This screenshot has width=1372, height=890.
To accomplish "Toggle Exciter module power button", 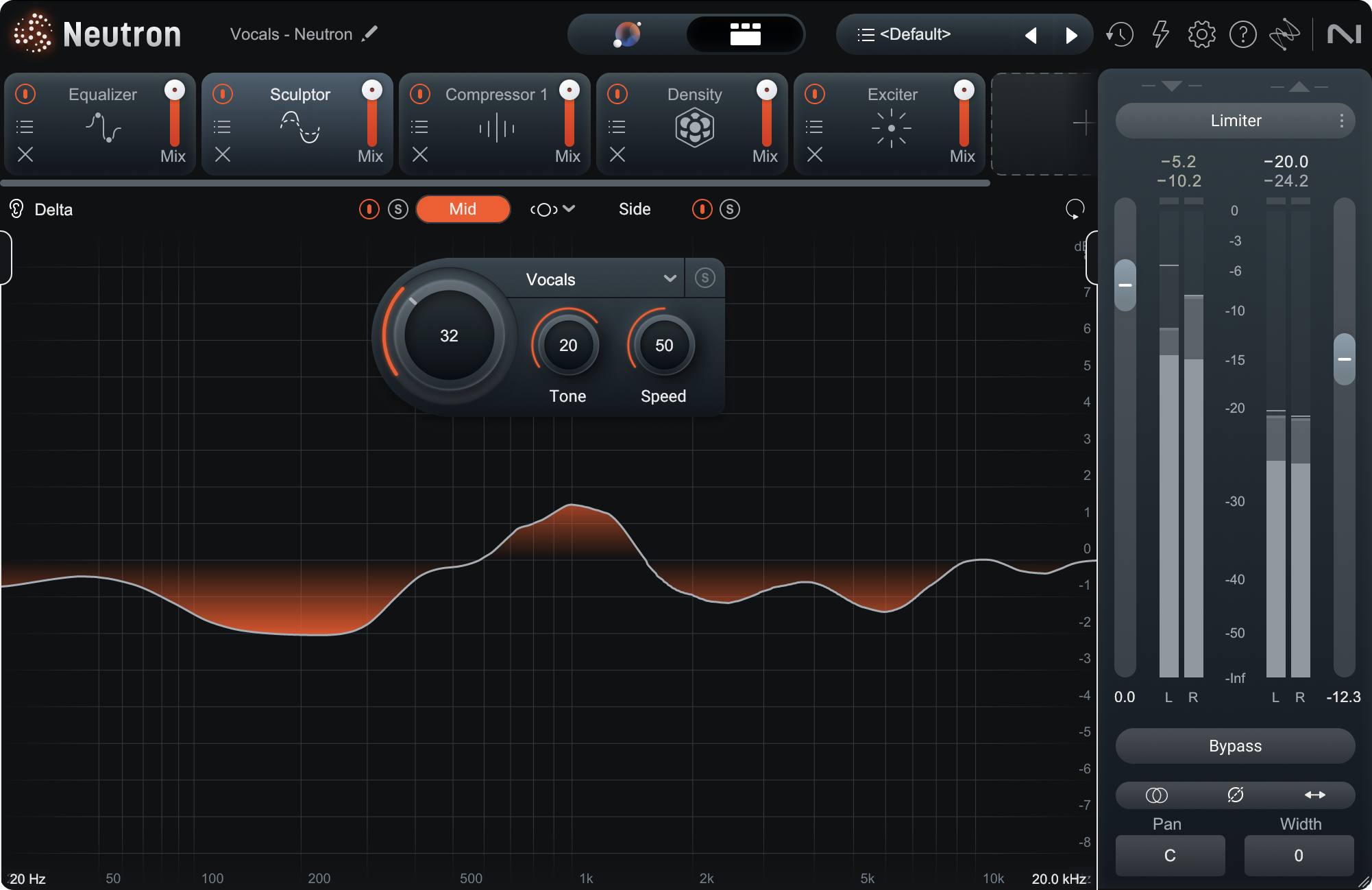I will click(815, 94).
